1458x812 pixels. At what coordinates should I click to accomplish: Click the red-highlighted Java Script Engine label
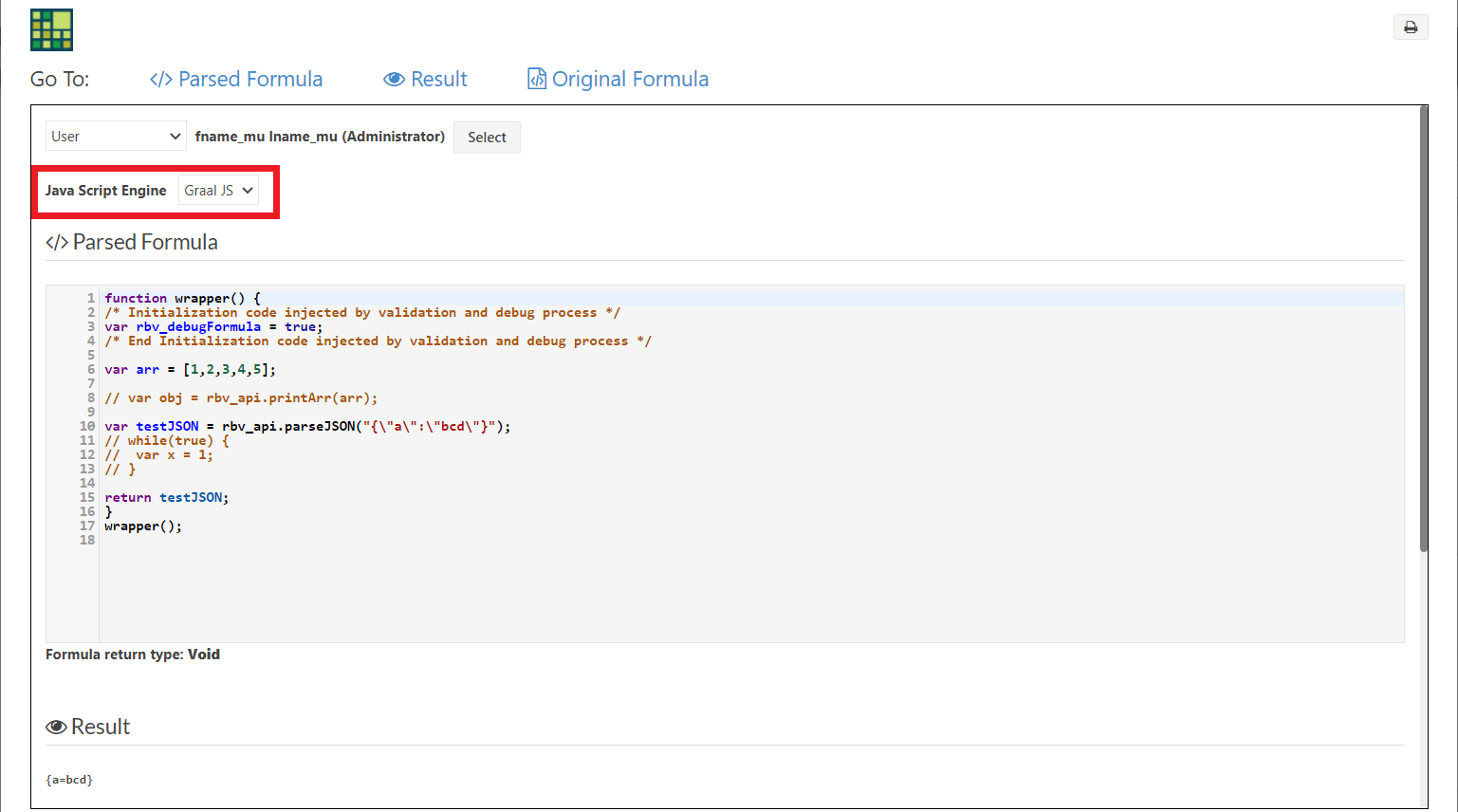pyautogui.click(x=106, y=190)
